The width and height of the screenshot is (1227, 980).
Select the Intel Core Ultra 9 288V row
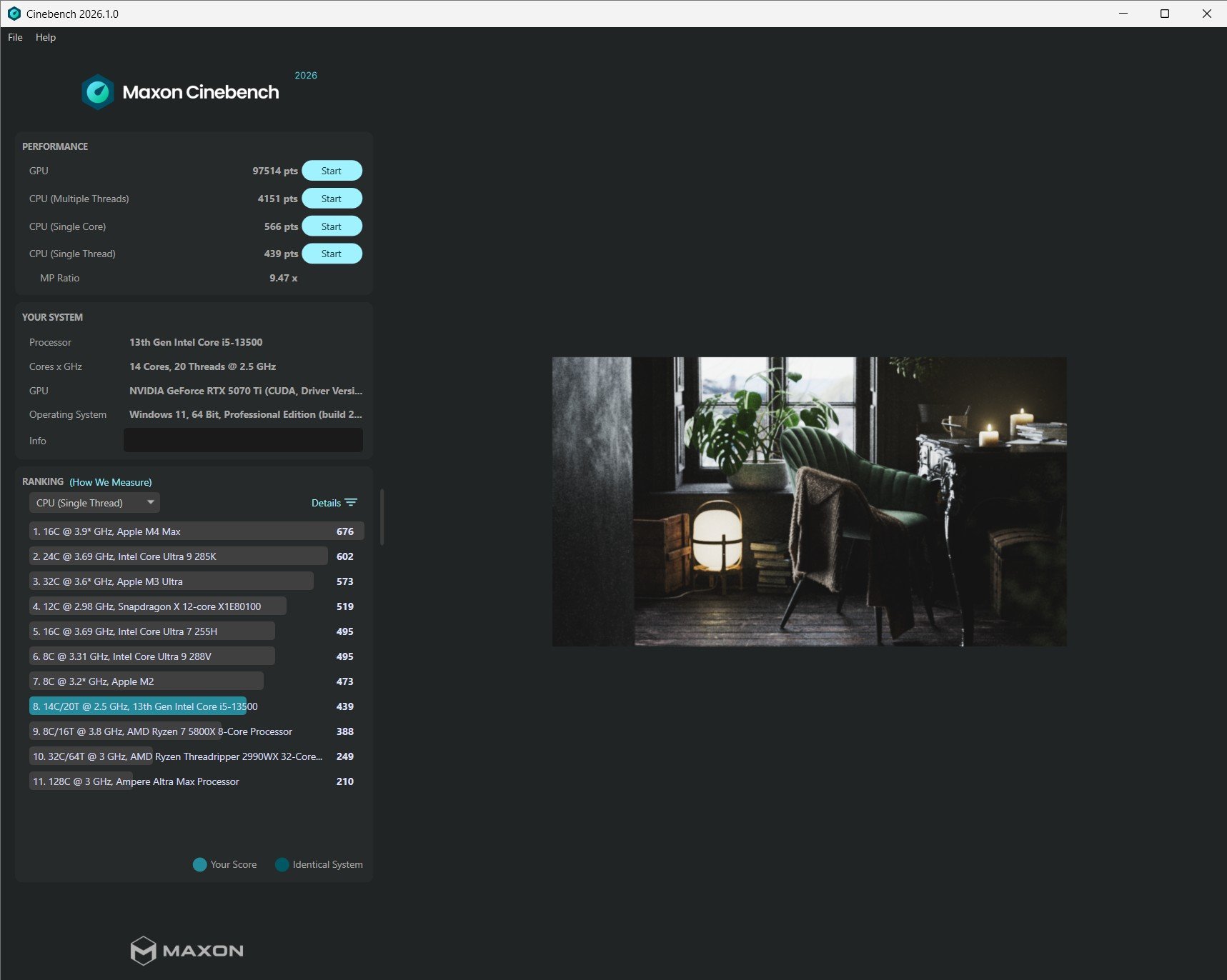(x=197, y=656)
